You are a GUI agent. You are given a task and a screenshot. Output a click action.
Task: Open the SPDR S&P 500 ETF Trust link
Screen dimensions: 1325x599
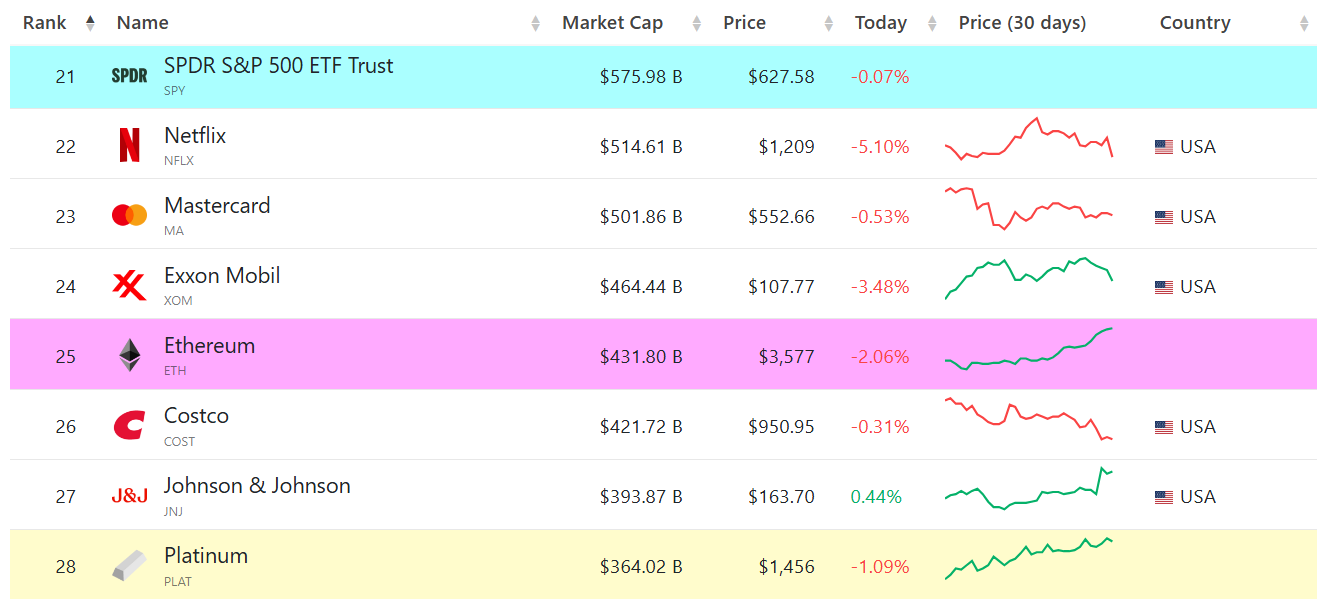click(279, 66)
